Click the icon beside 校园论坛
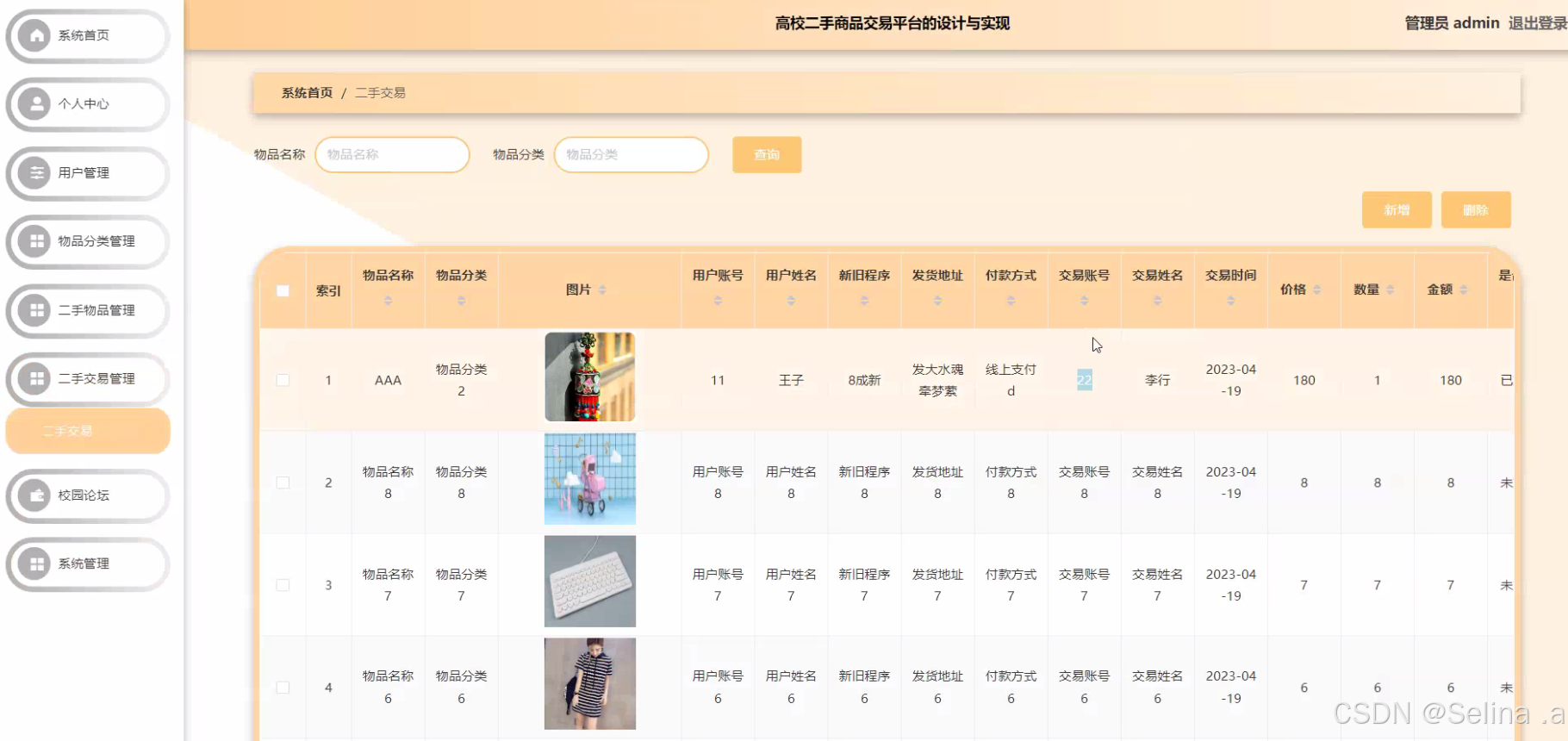Viewport: 1568px width, 741px height. [x=35, y=495]
